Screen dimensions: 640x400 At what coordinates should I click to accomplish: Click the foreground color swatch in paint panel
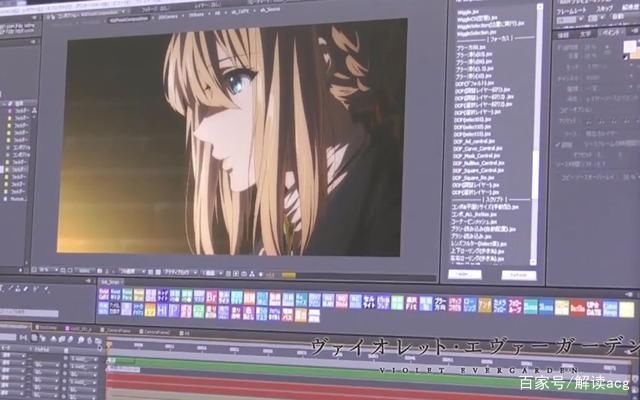(630, 46)
